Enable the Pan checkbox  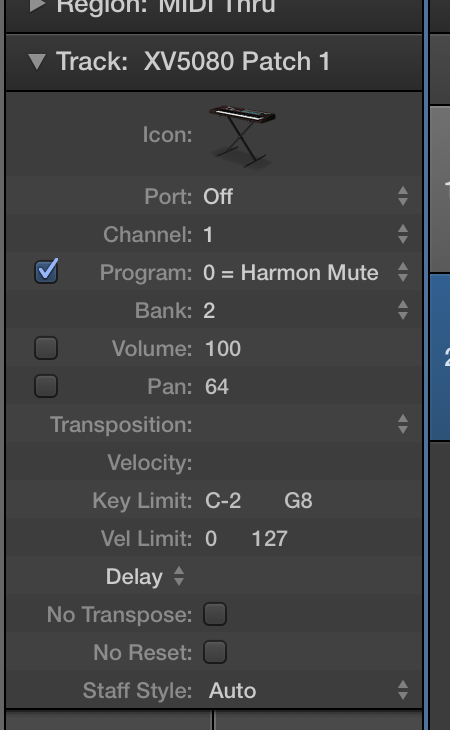(x=46, y=386)
